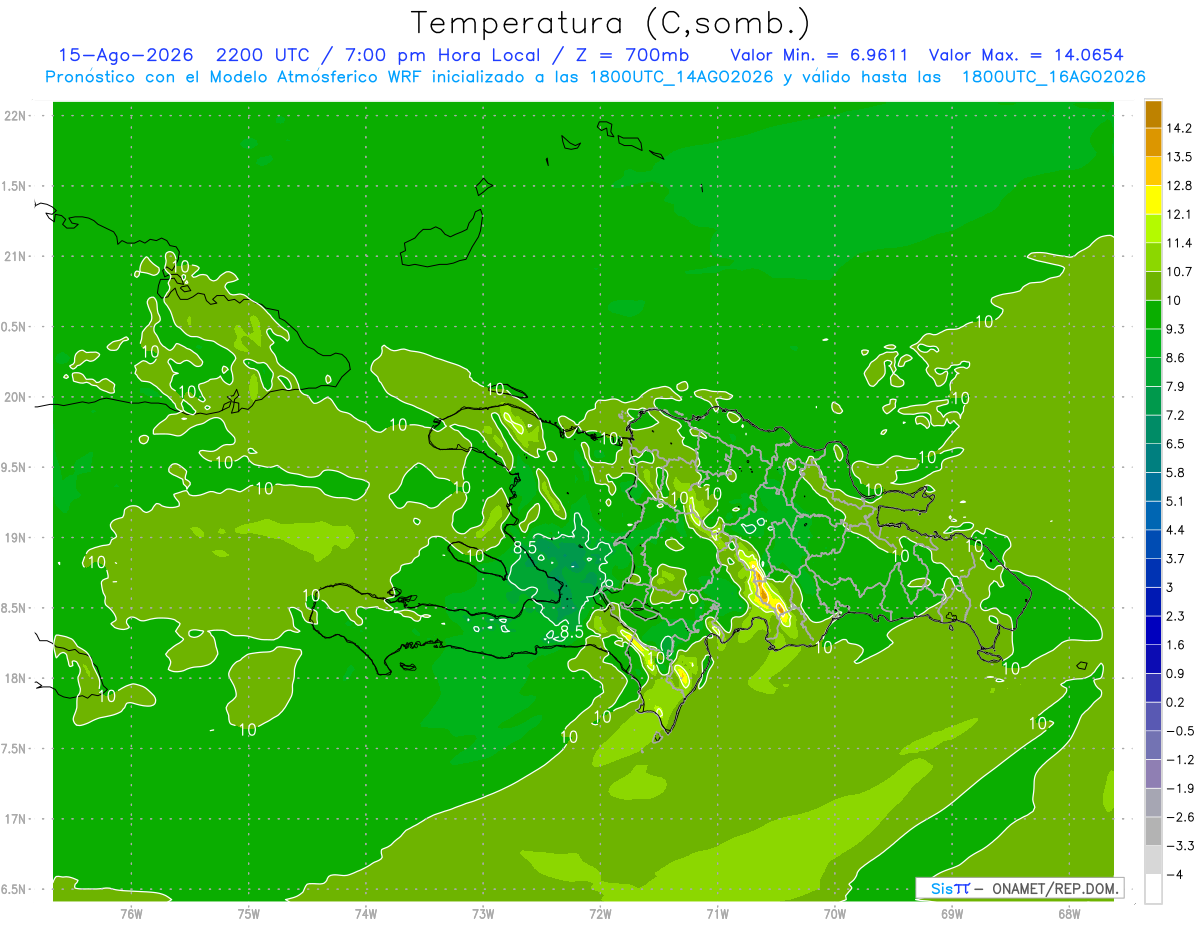This screenshot has height=927, width=1200.
Task: Click the 'ONAMET/REP.DOM.' logo label
Action: [1056, 888]
